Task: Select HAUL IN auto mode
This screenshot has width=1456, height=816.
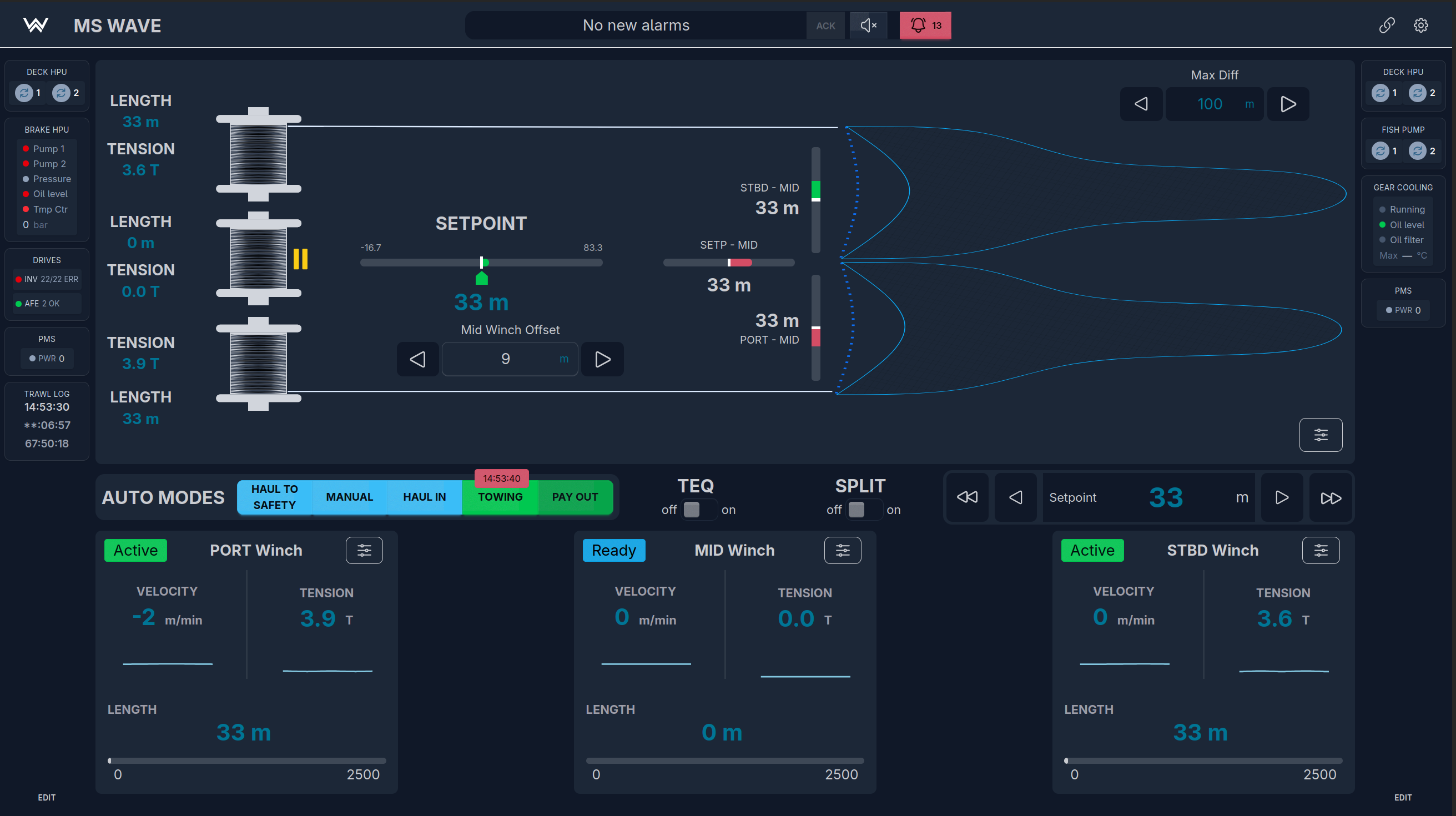Action: click(425, 497)
